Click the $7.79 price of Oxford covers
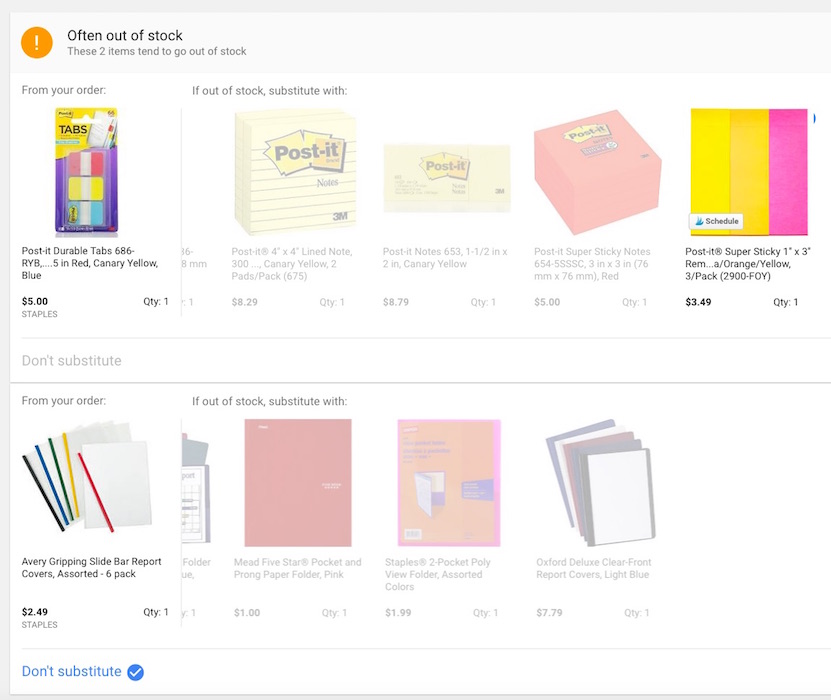This screenshot has height=700, width=831. point(550,613)
